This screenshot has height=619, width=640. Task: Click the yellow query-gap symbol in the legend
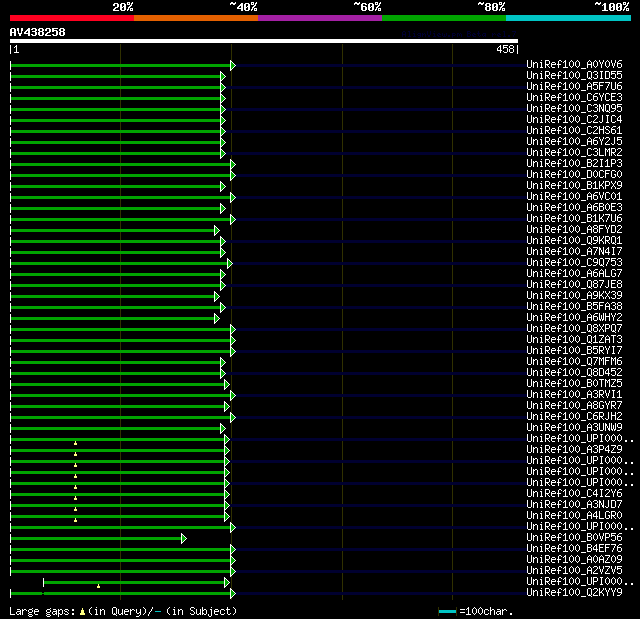82,611
